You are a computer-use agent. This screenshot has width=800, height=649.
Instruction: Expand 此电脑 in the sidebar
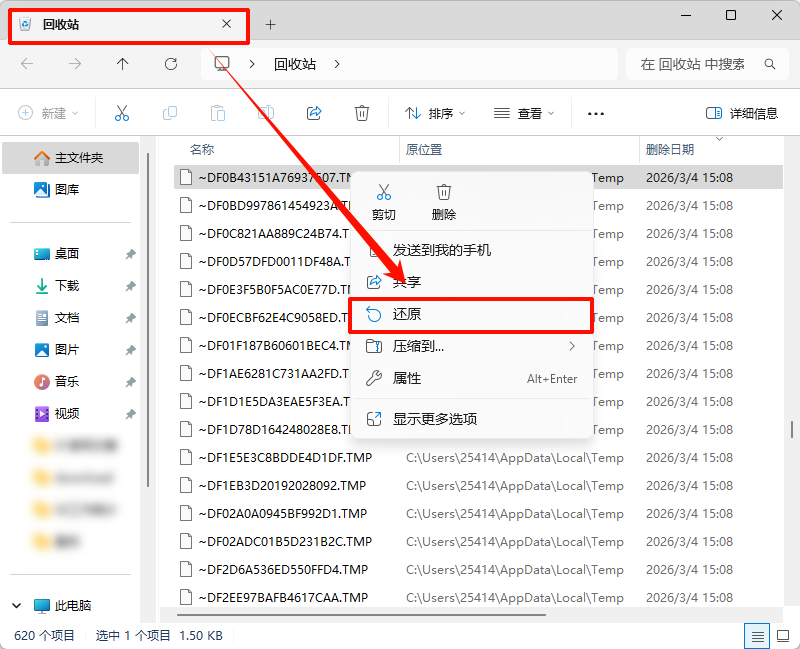pos(16,605)
